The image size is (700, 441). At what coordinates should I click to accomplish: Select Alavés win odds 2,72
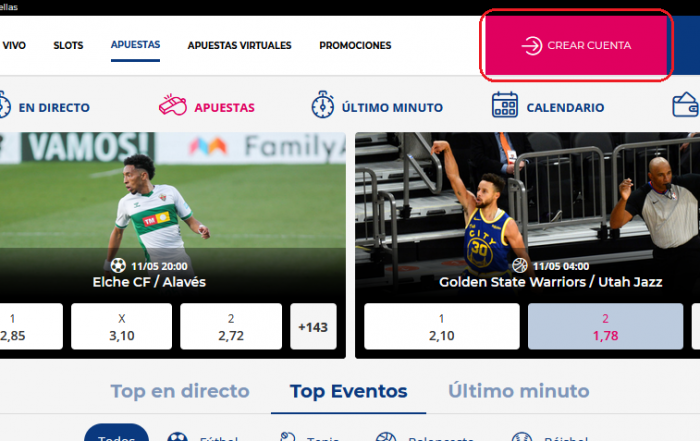(x=231, y=326)
